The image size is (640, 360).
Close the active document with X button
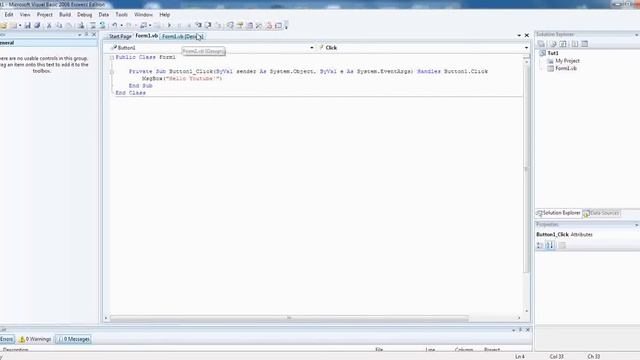click(527, 36)
